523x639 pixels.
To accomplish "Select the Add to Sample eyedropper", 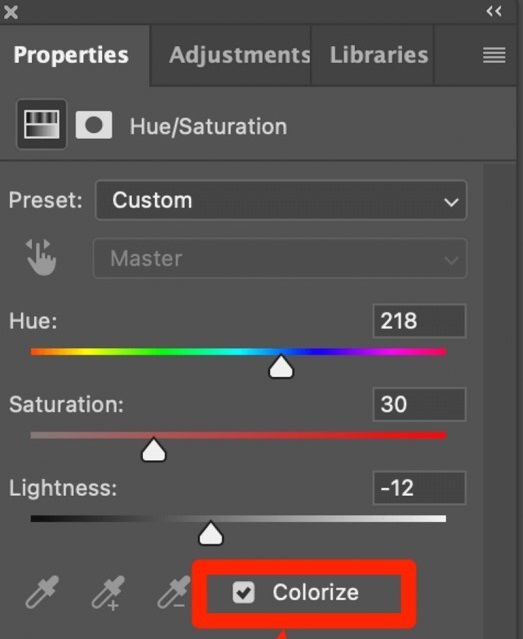I will click(108, 593).
